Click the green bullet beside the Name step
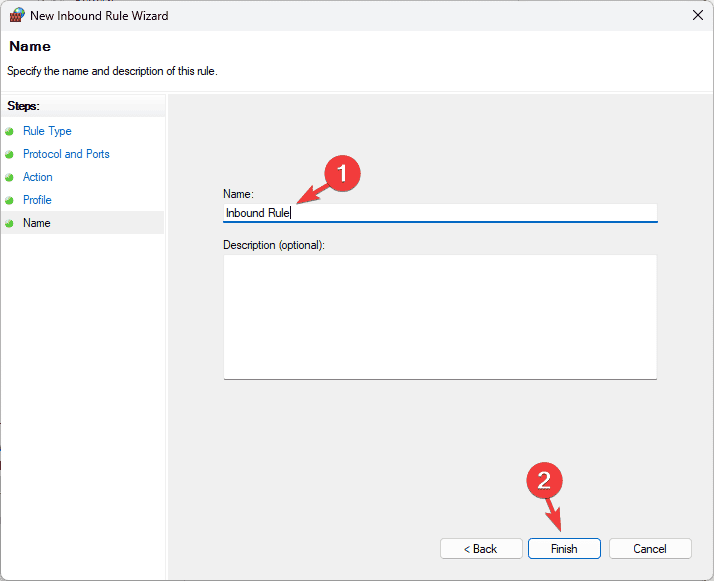The height and width of the screenshot is (581, 714). 10,223
